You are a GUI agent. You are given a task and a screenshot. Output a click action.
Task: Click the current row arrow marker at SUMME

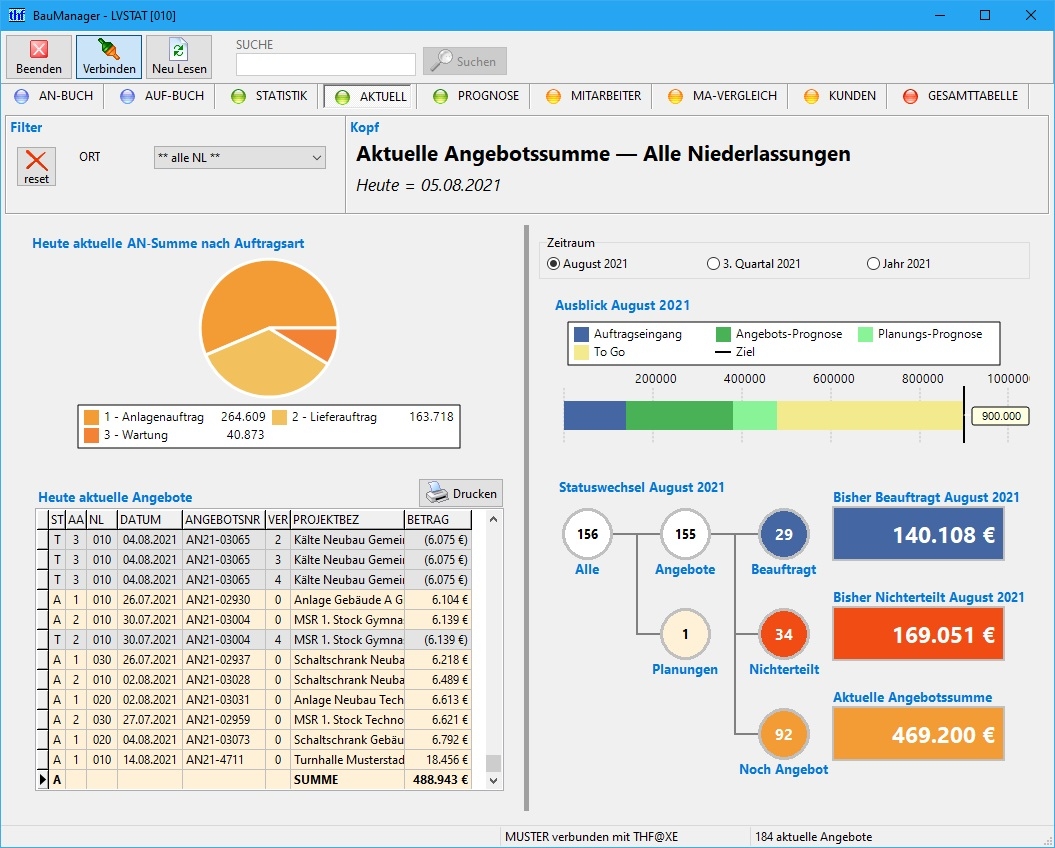click(x=42, y=779)
